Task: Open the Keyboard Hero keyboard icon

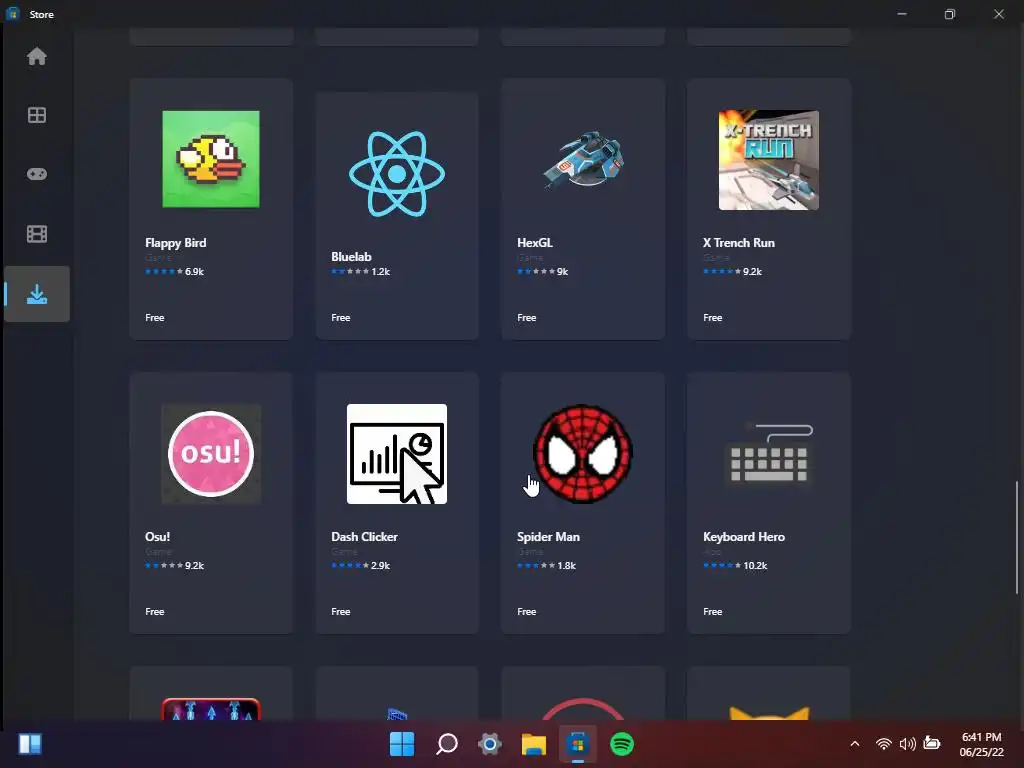Action: pyautogui.click(x=769, y=454)
